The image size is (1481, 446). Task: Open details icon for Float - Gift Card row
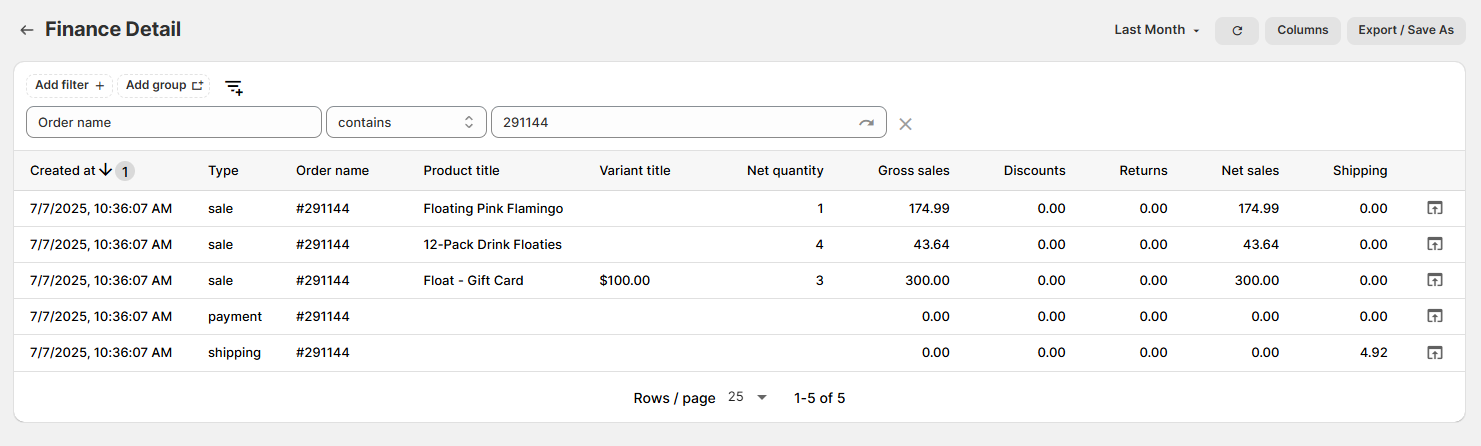pos(1434,280)
